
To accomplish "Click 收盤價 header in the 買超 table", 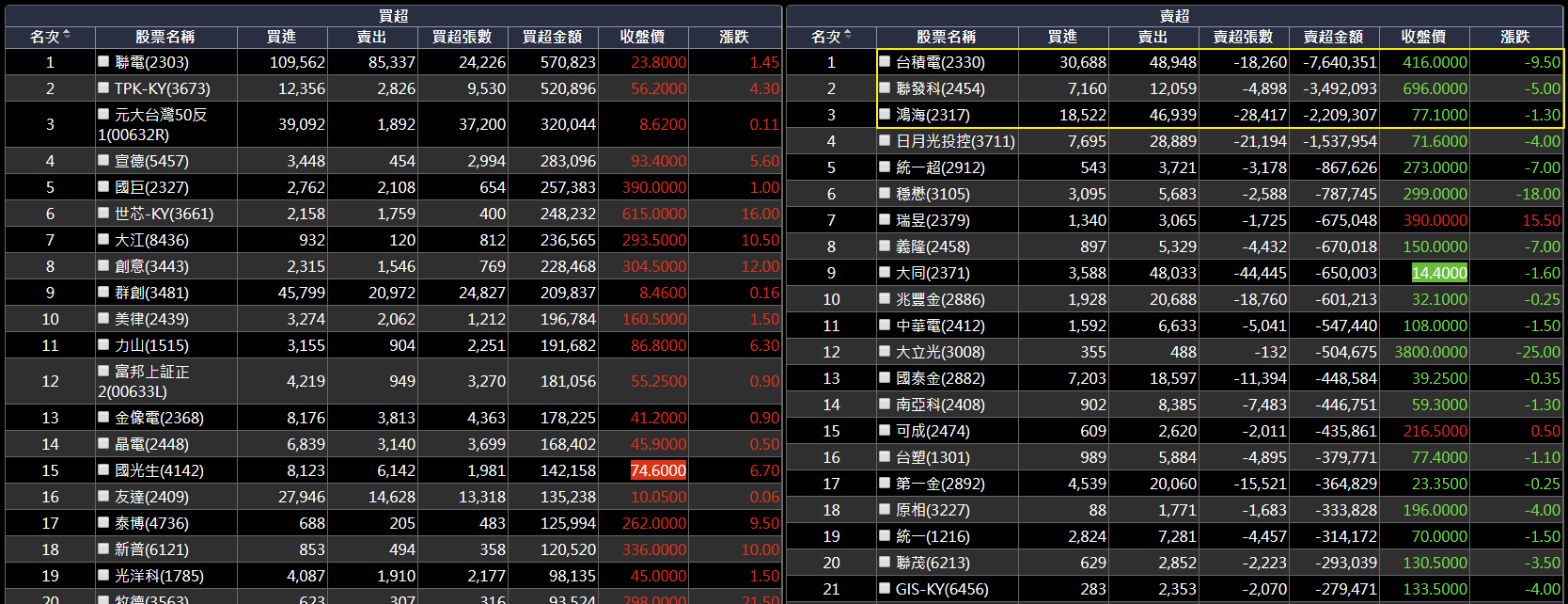I will pyautogui.click(x=643, y=37).
